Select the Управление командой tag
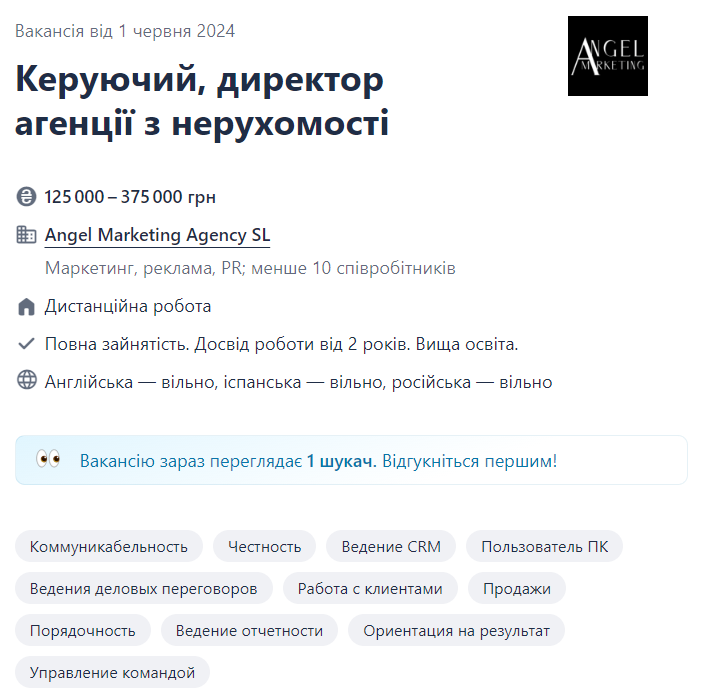 coord(112,672)
